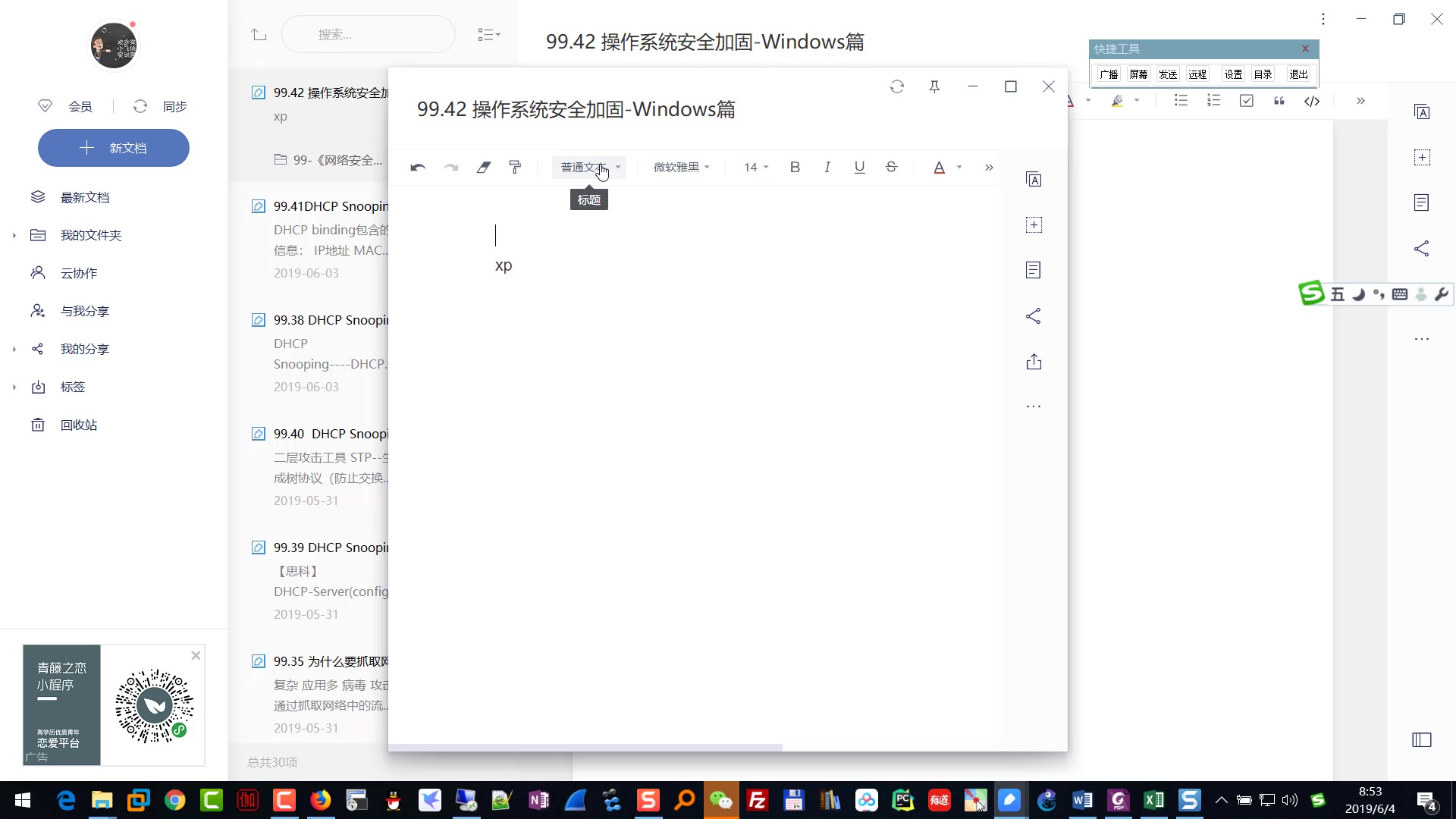
Task: Insert a checkbox todo item
Action: click(1246, 101)
